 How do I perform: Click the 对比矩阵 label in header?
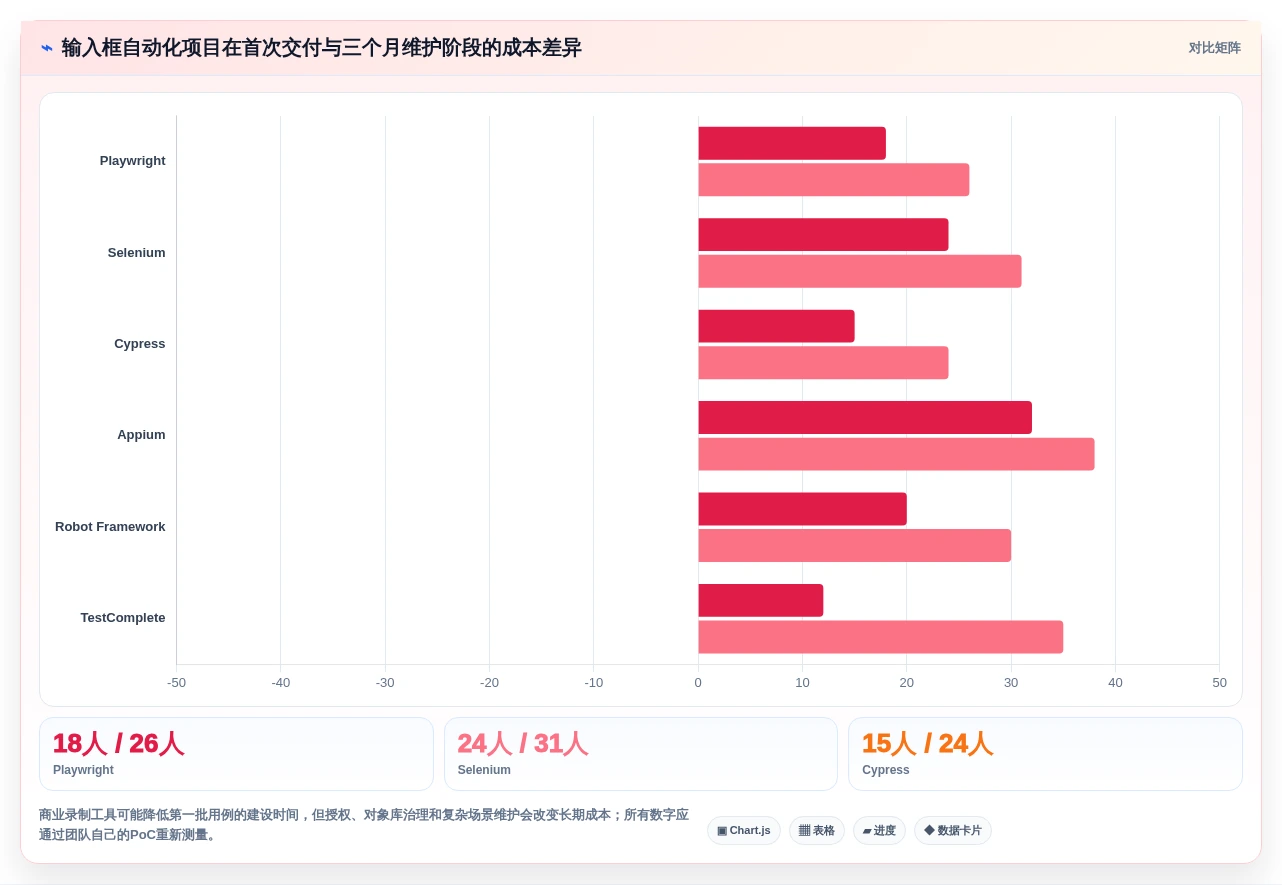coord(1214,48)
